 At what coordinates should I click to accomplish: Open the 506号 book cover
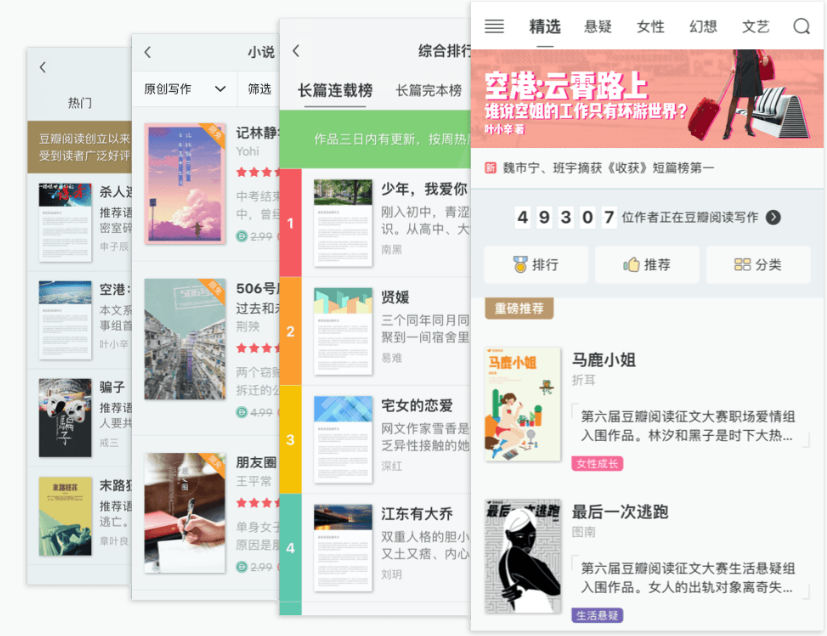(185, 339)
